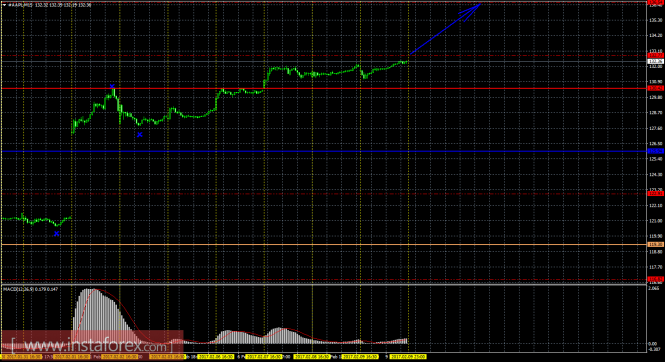Select the thick blue horizontal level line
Viewport: 665px width, 362px height.
(x=324, y=151)
